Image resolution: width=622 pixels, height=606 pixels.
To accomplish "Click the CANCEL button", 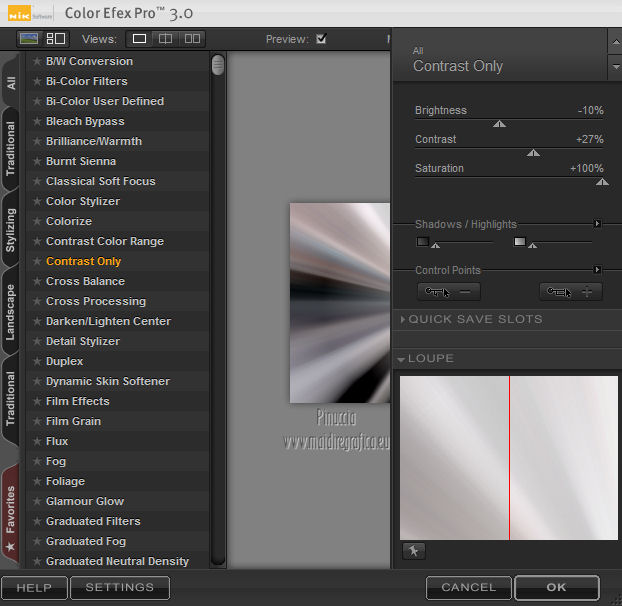I will coord(468,587).
